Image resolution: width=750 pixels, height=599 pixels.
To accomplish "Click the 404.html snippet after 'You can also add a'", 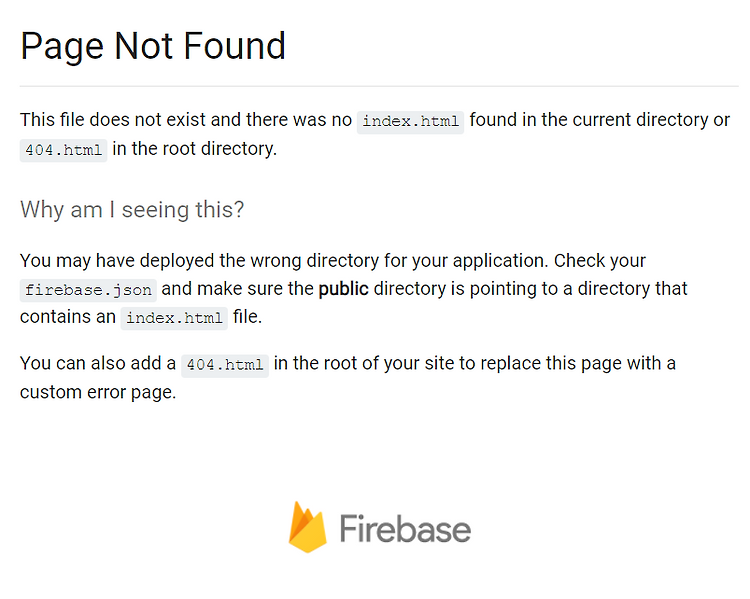I will [225, 366].
